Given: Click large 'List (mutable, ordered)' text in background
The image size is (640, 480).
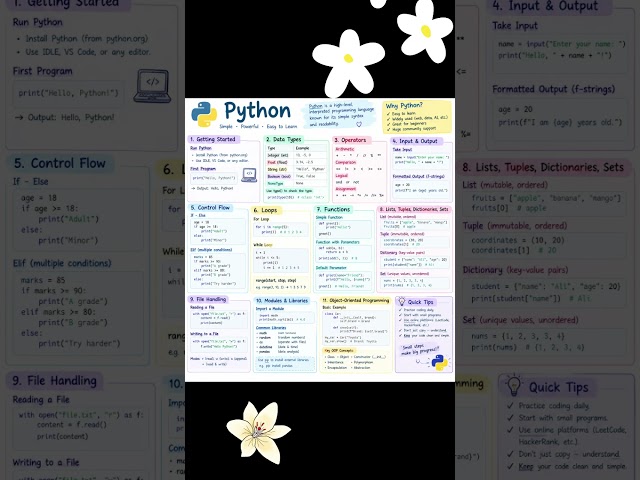Looking at the screenshot, I should (505, 185).
